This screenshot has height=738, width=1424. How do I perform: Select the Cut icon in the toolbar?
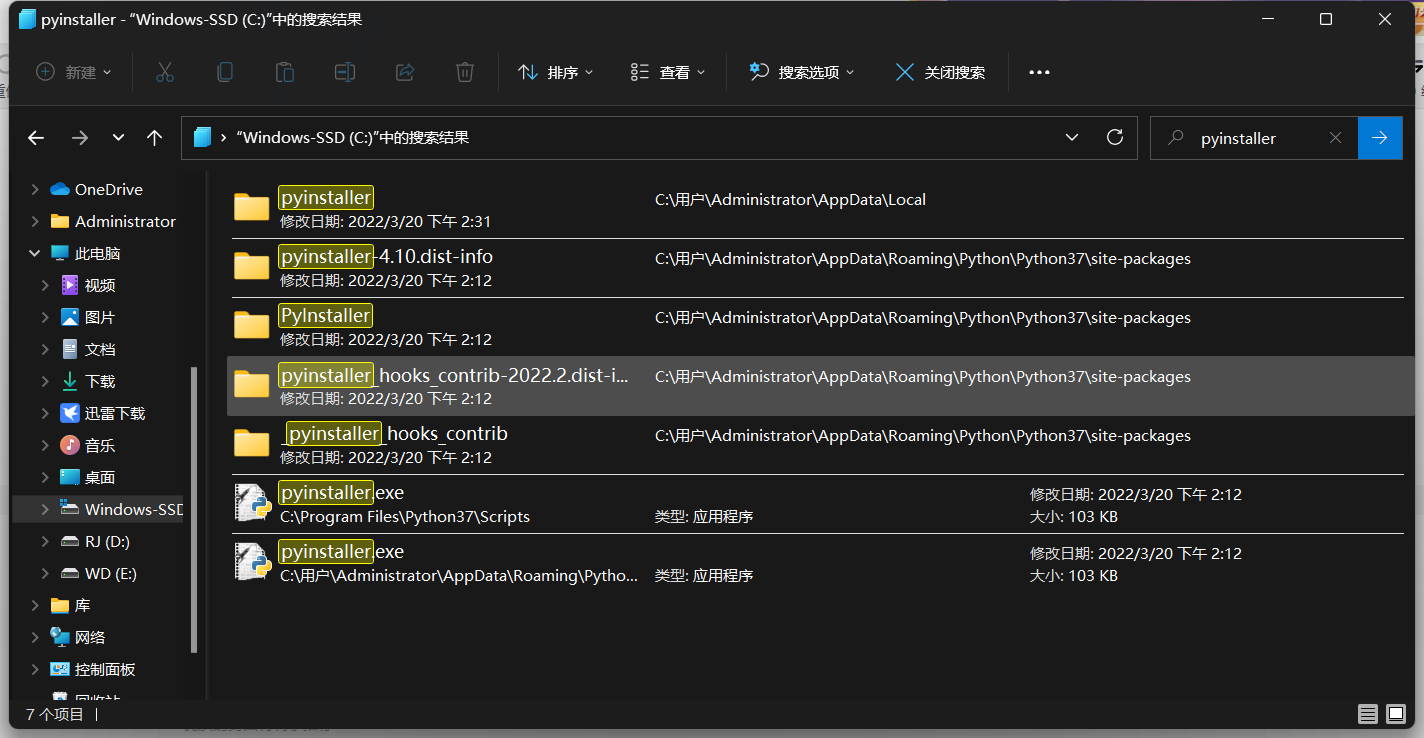point(165,71)
